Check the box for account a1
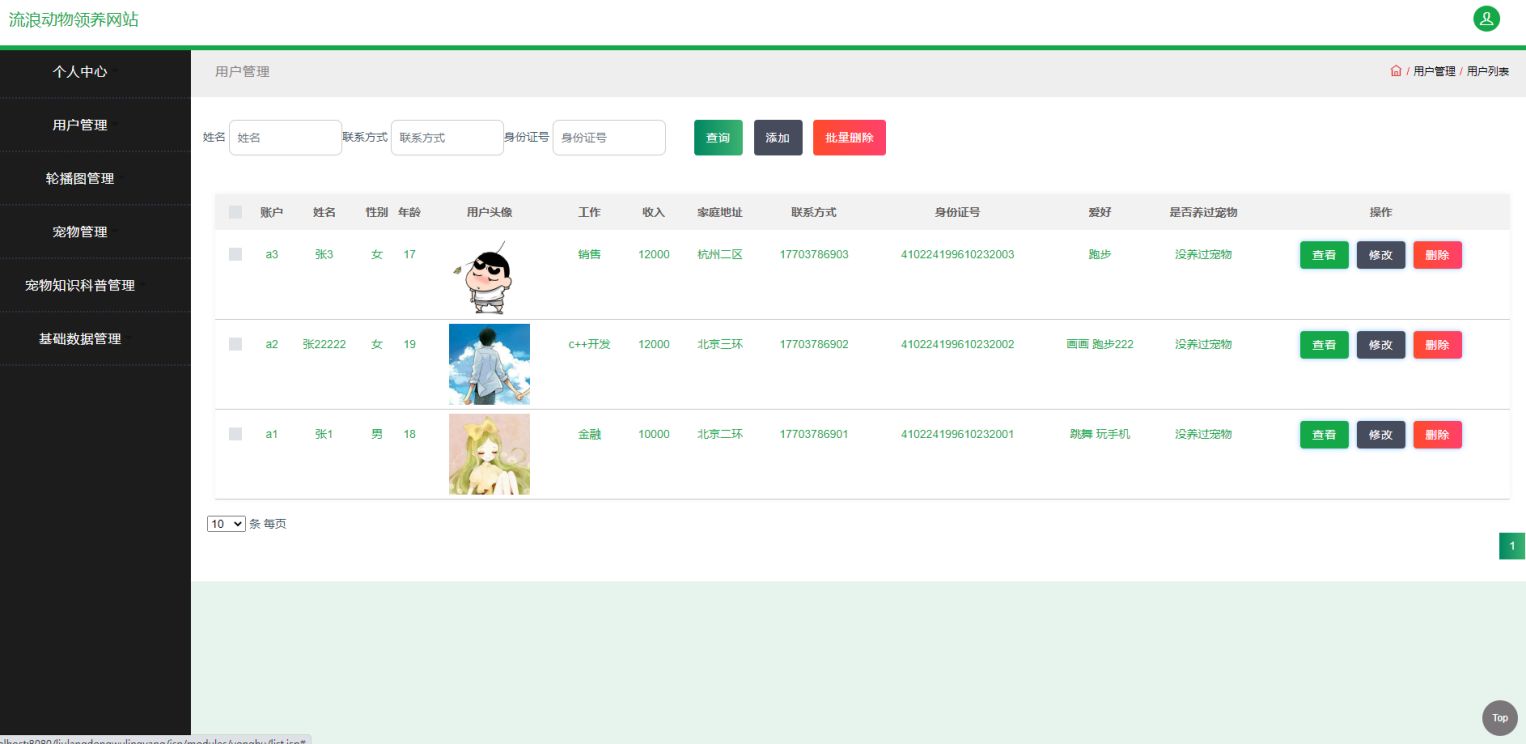 pyautogui.click(x=235, y=434)
